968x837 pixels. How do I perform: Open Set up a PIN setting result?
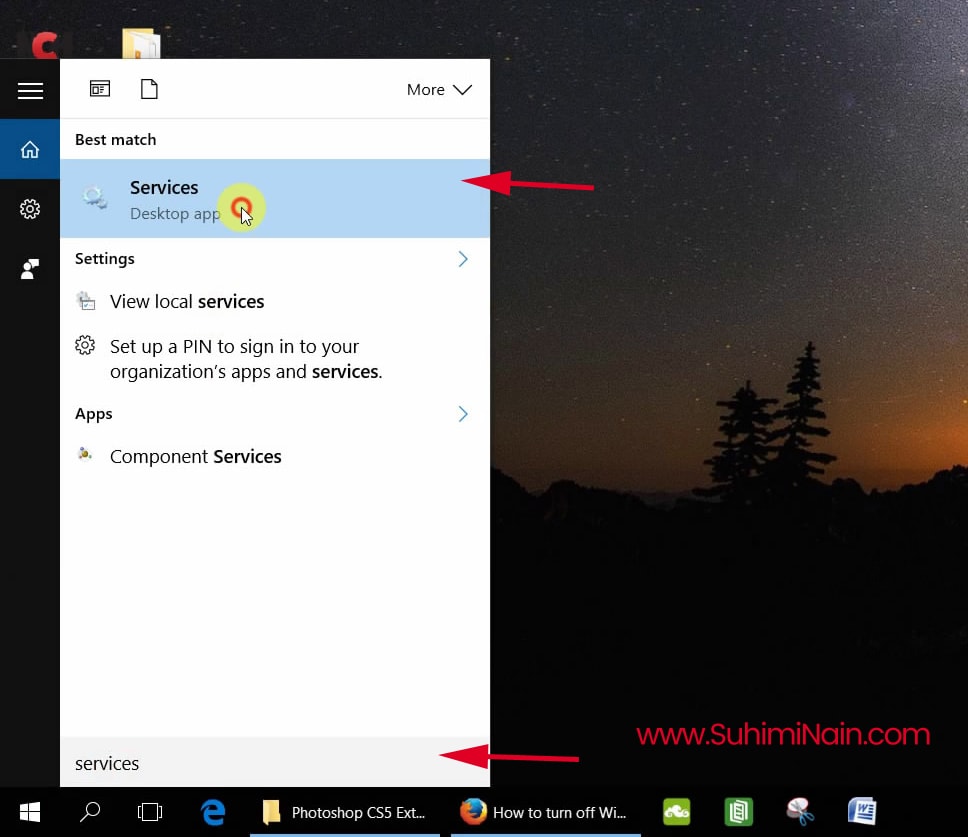tap(245, 359)
